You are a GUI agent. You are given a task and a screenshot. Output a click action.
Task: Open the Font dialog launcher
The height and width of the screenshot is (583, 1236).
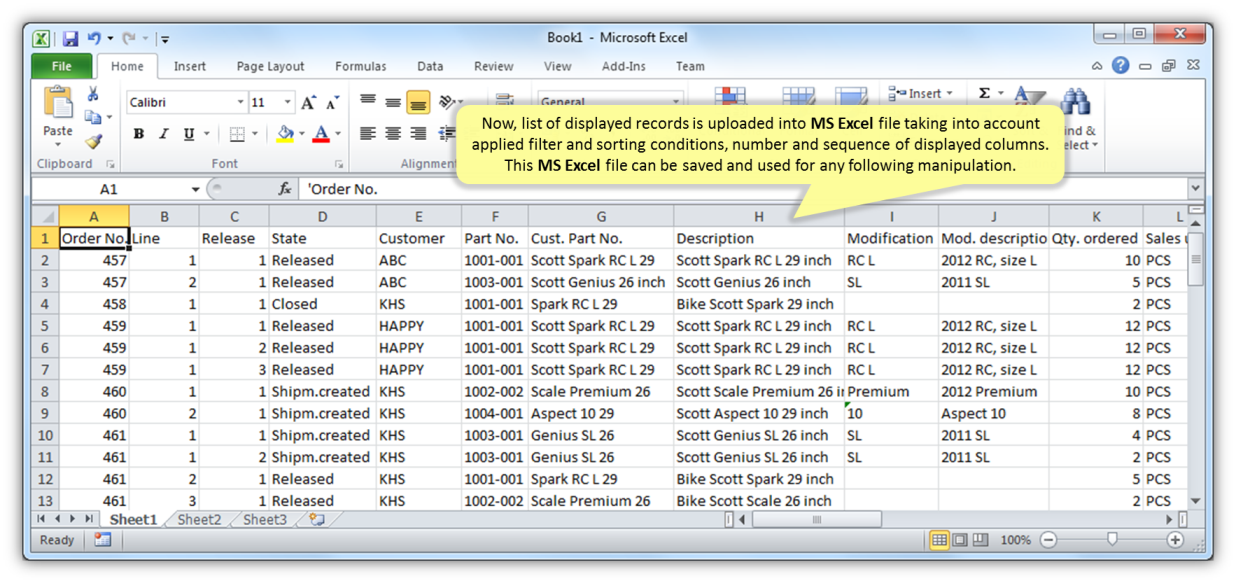pyautogui.click(x=338, y=164)
